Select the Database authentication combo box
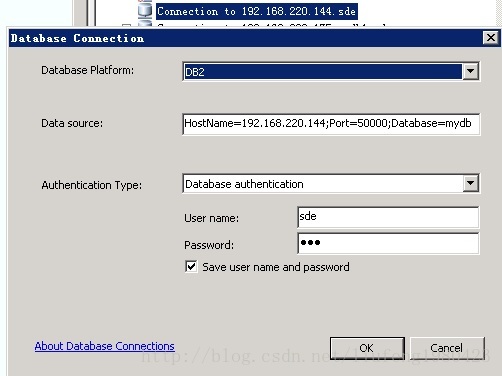The height and width of the screenshot is (376, 502). pyautogui.click(x=331, y=183)
